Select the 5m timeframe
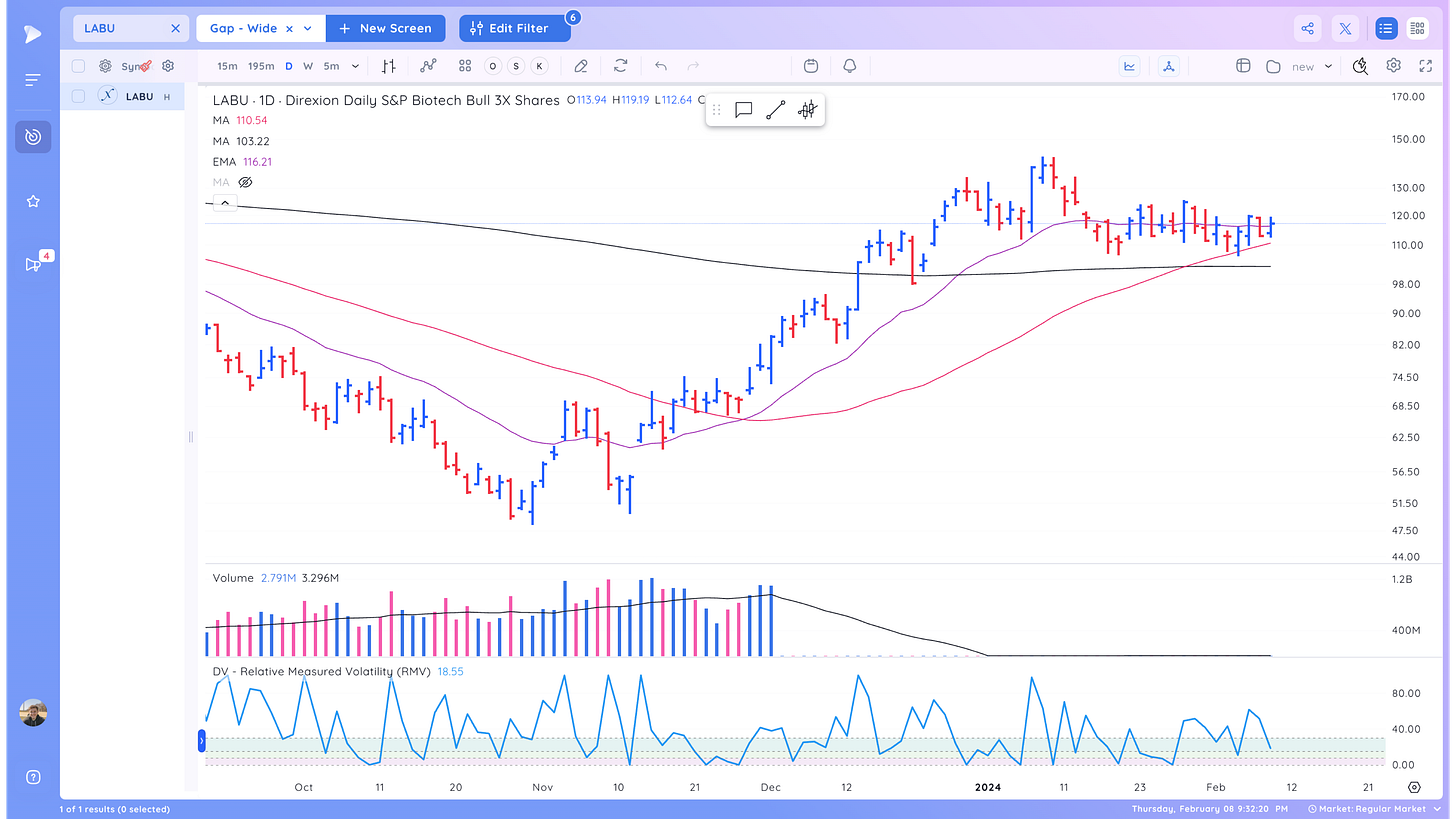Viewport: 1456px width, 819px height. (331, 66)
